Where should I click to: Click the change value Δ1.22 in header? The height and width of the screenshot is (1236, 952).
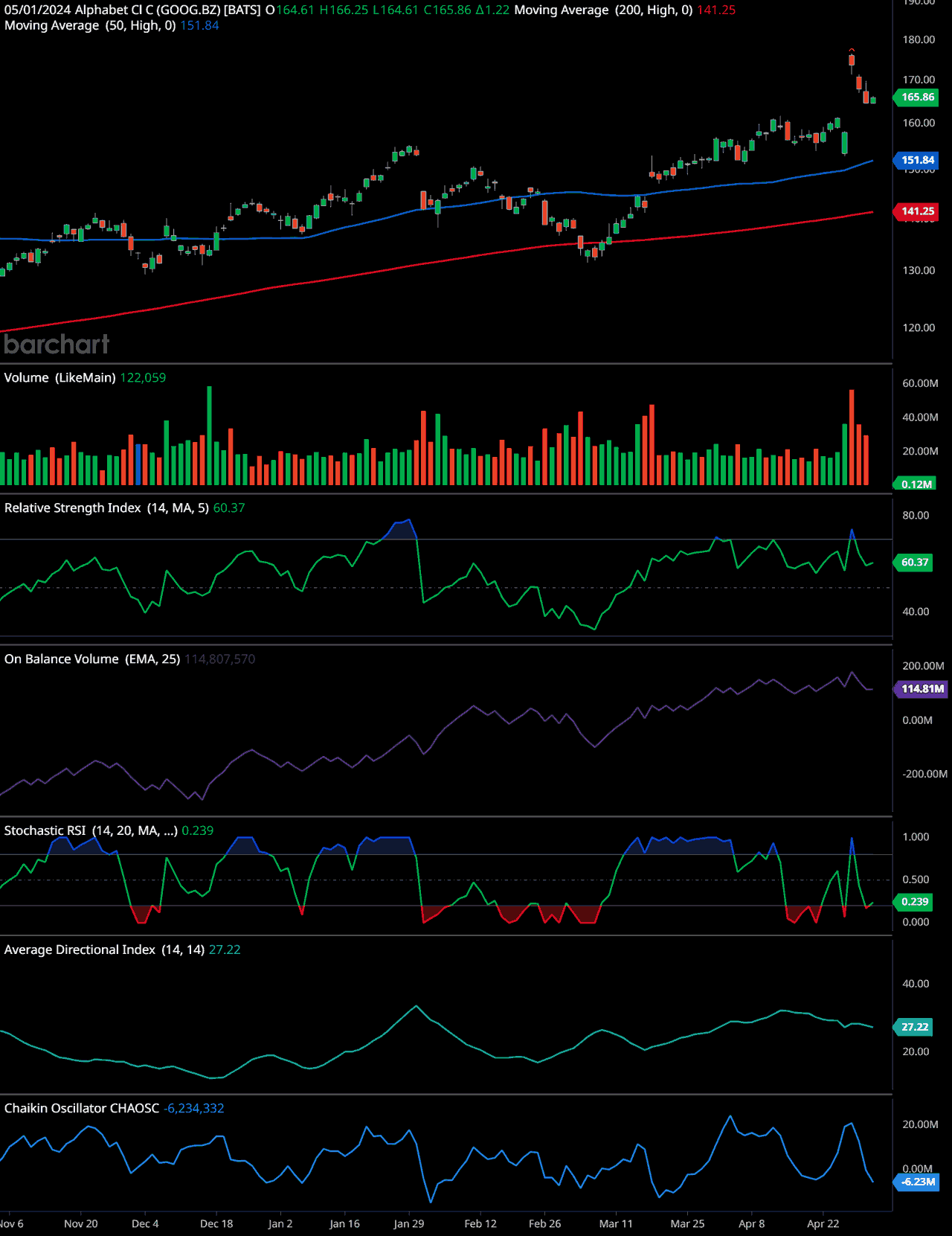pos(492,10)
